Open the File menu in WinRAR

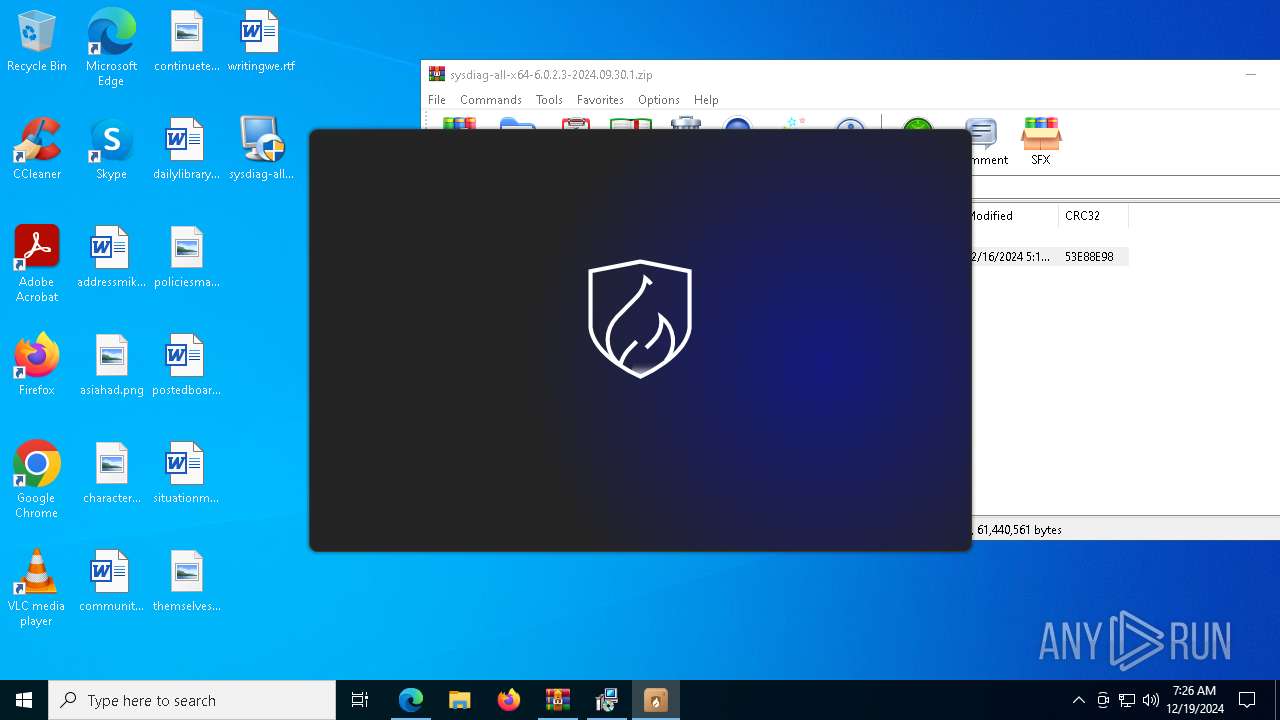coord(437,100)
